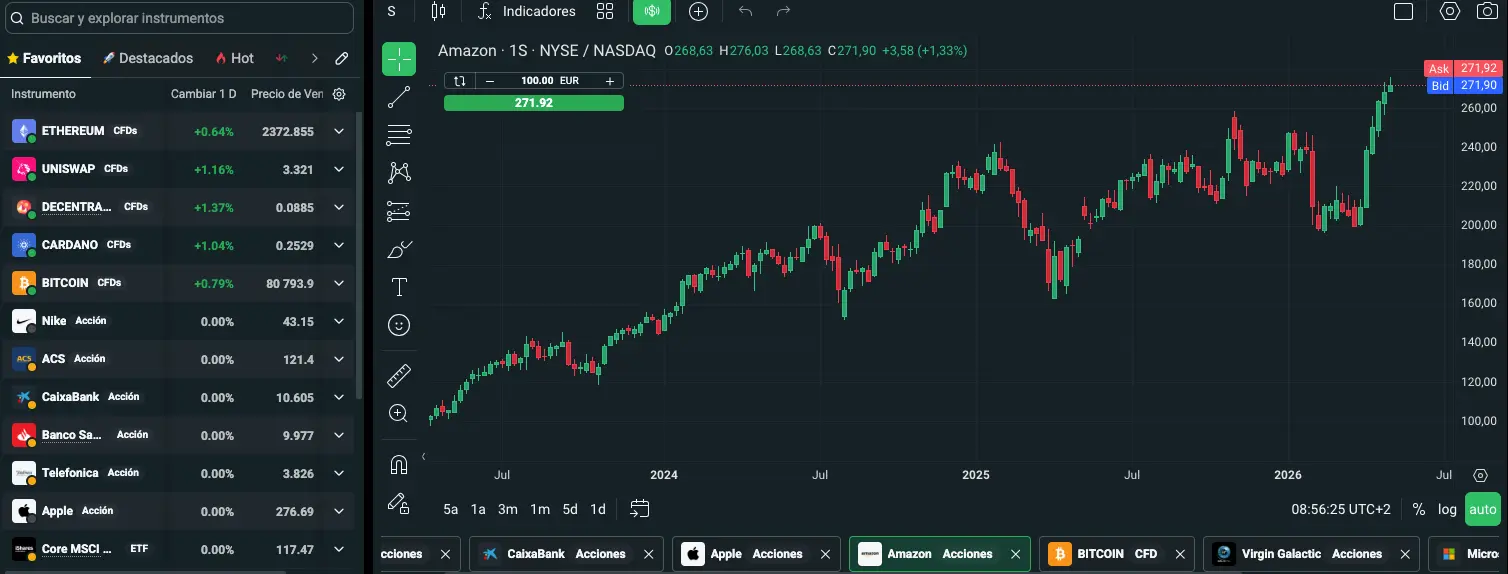Viewport: 1508px width, 574px height.
Task: Flip the order direction arrows
Action: pyautogui.click(x=459, y=80)
